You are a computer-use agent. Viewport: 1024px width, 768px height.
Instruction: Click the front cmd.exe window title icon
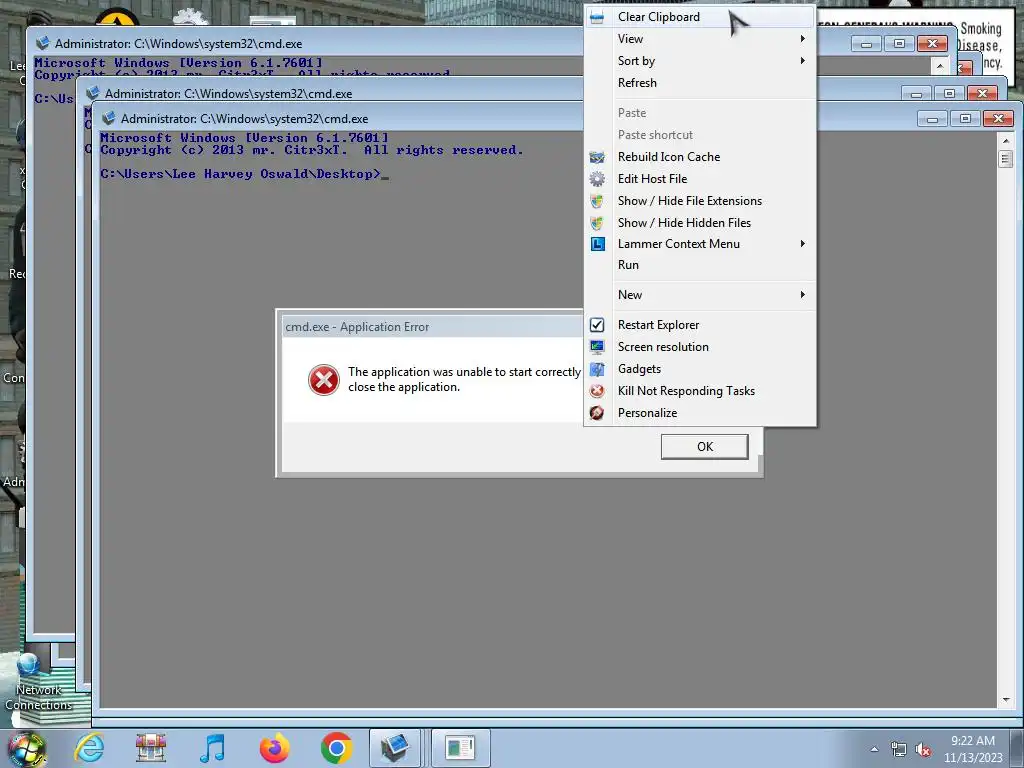(x=108, y=118)
